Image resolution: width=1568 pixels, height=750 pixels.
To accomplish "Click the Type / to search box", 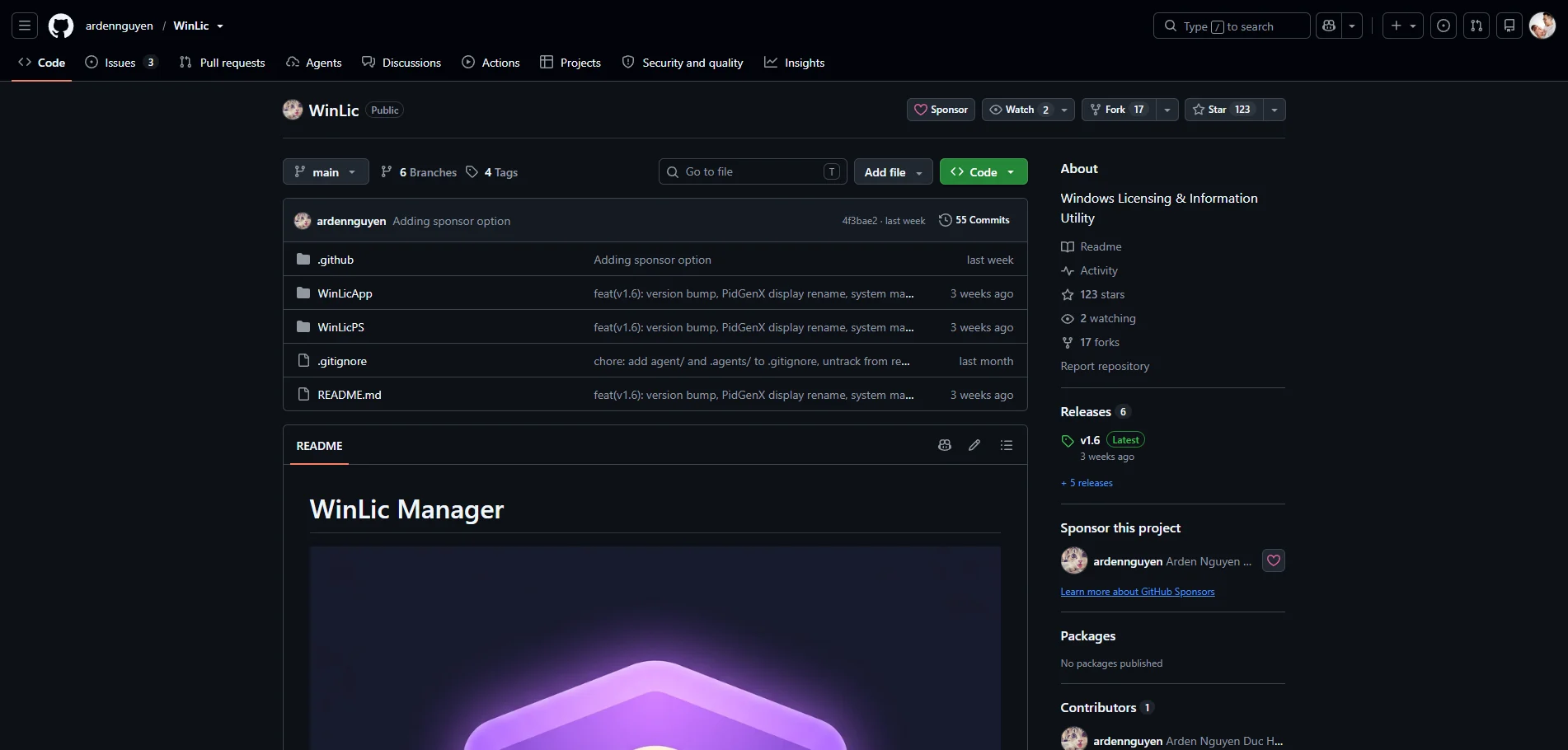I will click(1232, 26).
